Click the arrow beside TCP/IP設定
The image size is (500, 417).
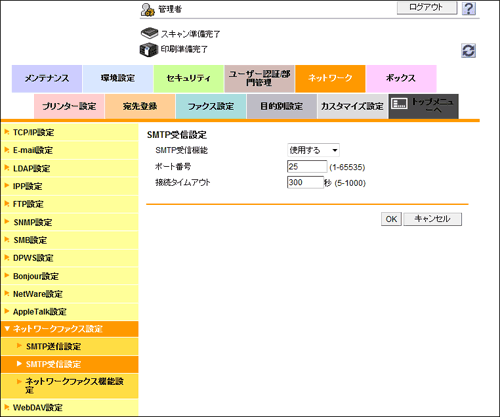(x=7, y=132)
